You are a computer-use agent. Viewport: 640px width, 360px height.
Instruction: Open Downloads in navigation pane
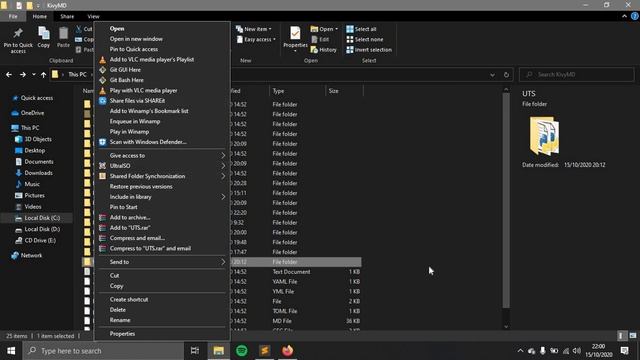38,173
